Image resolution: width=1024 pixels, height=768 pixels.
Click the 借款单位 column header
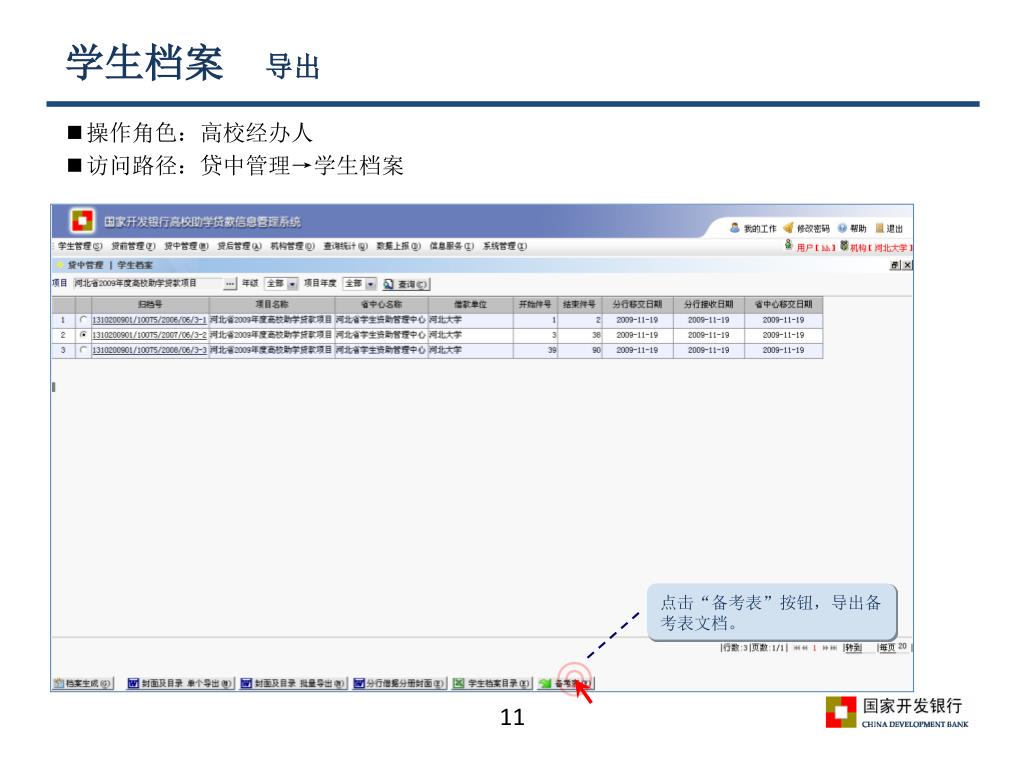point(470,304)
